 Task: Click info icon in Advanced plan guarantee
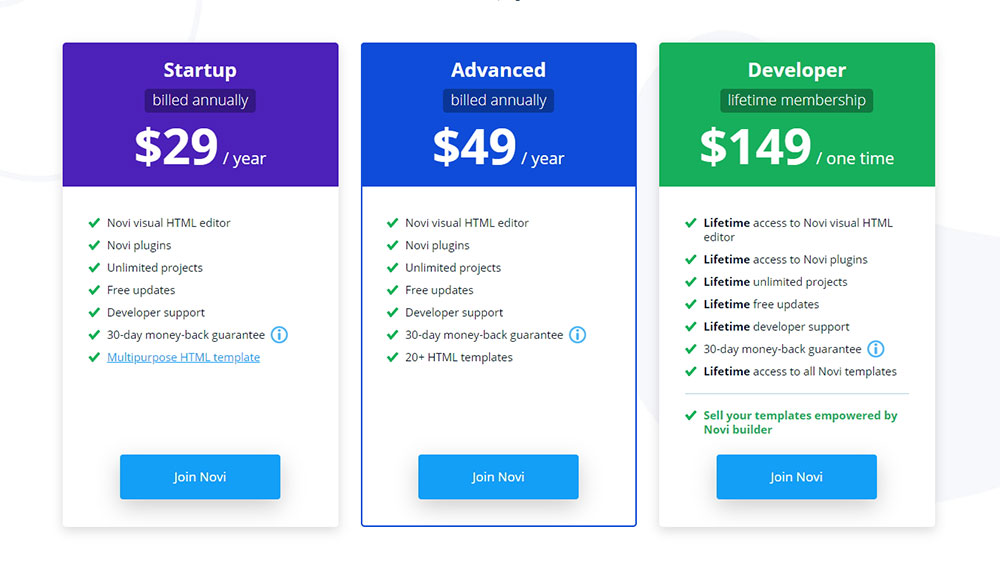click(x=577, y=335)
